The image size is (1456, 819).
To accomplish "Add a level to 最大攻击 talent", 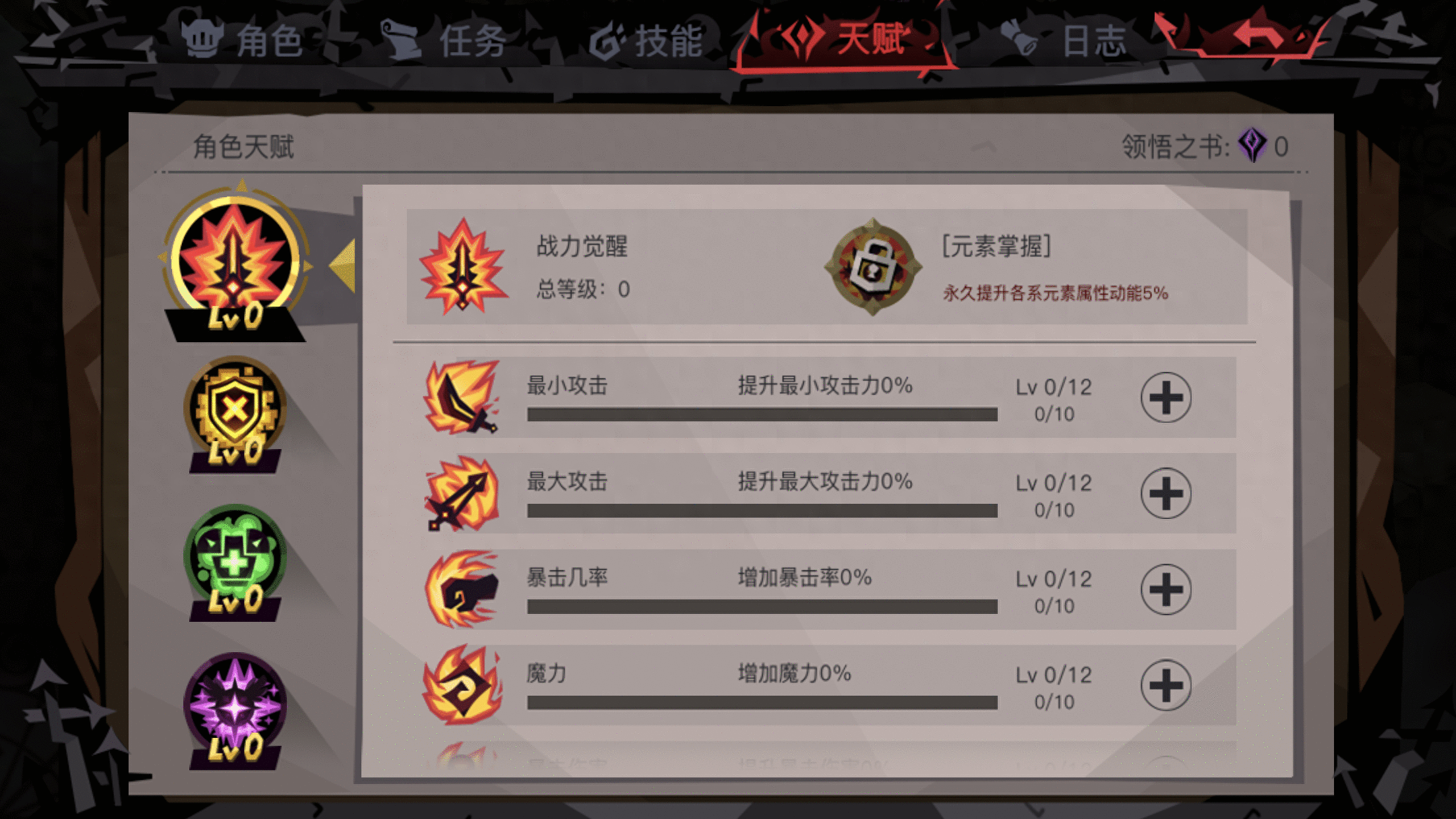I will [1166, 493].
